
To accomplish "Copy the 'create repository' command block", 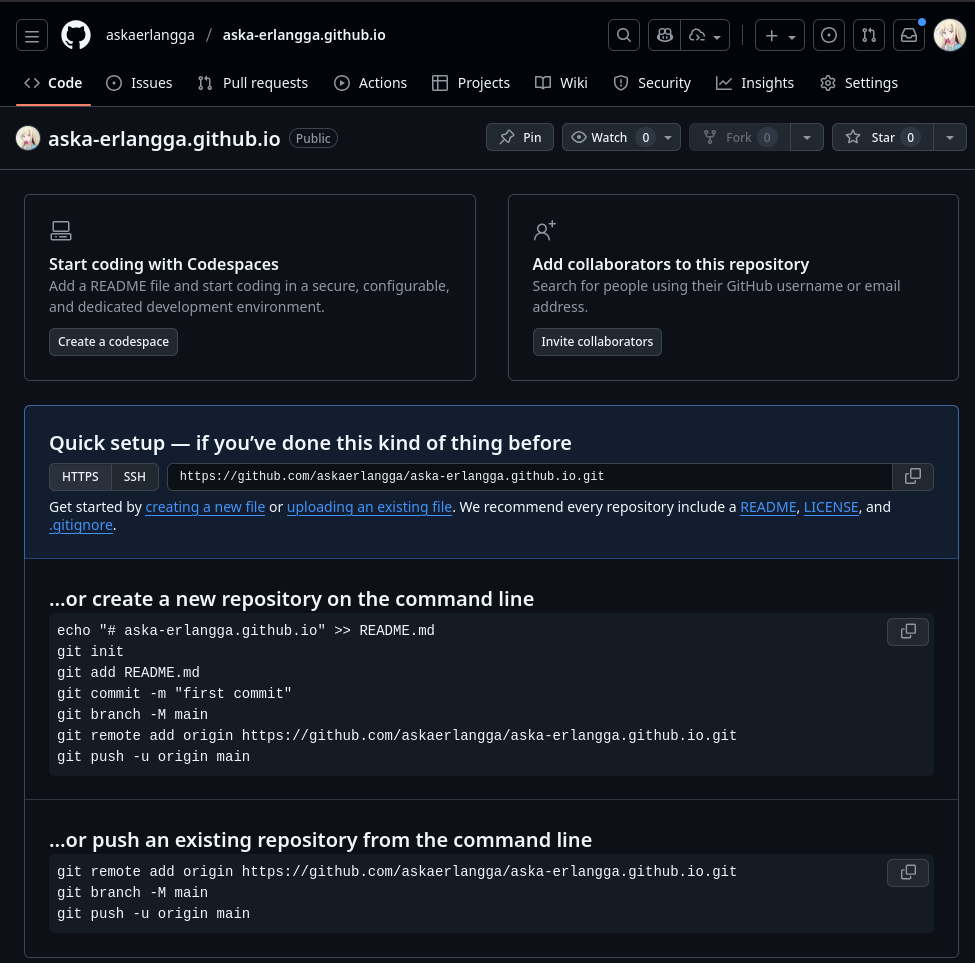I will coord(908,631).
